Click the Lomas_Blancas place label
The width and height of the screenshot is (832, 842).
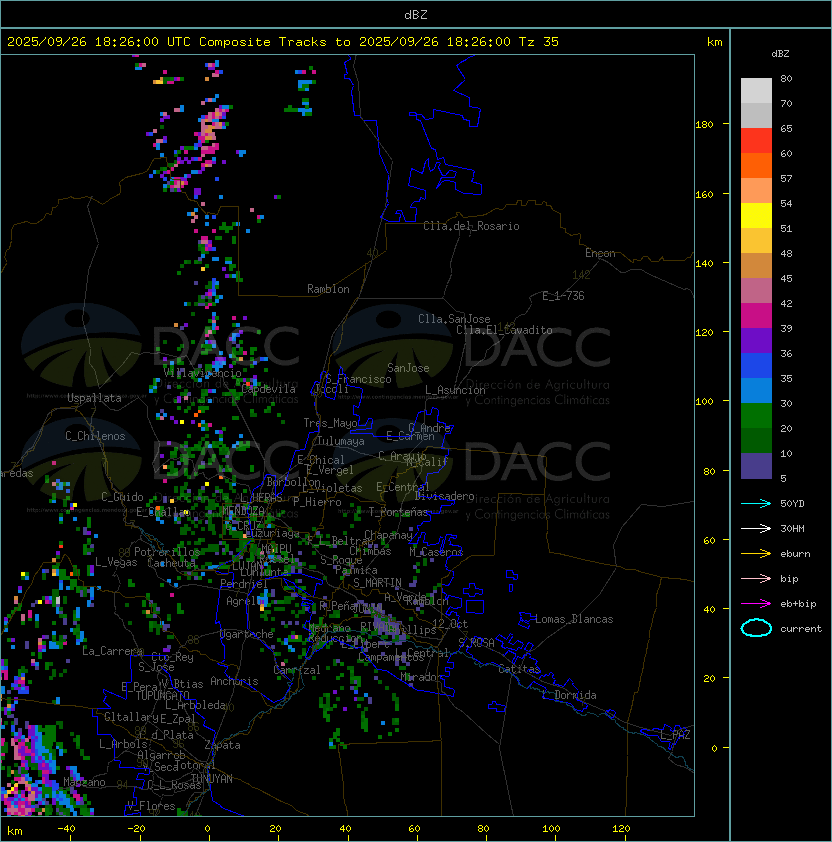[x=574, y=619]
